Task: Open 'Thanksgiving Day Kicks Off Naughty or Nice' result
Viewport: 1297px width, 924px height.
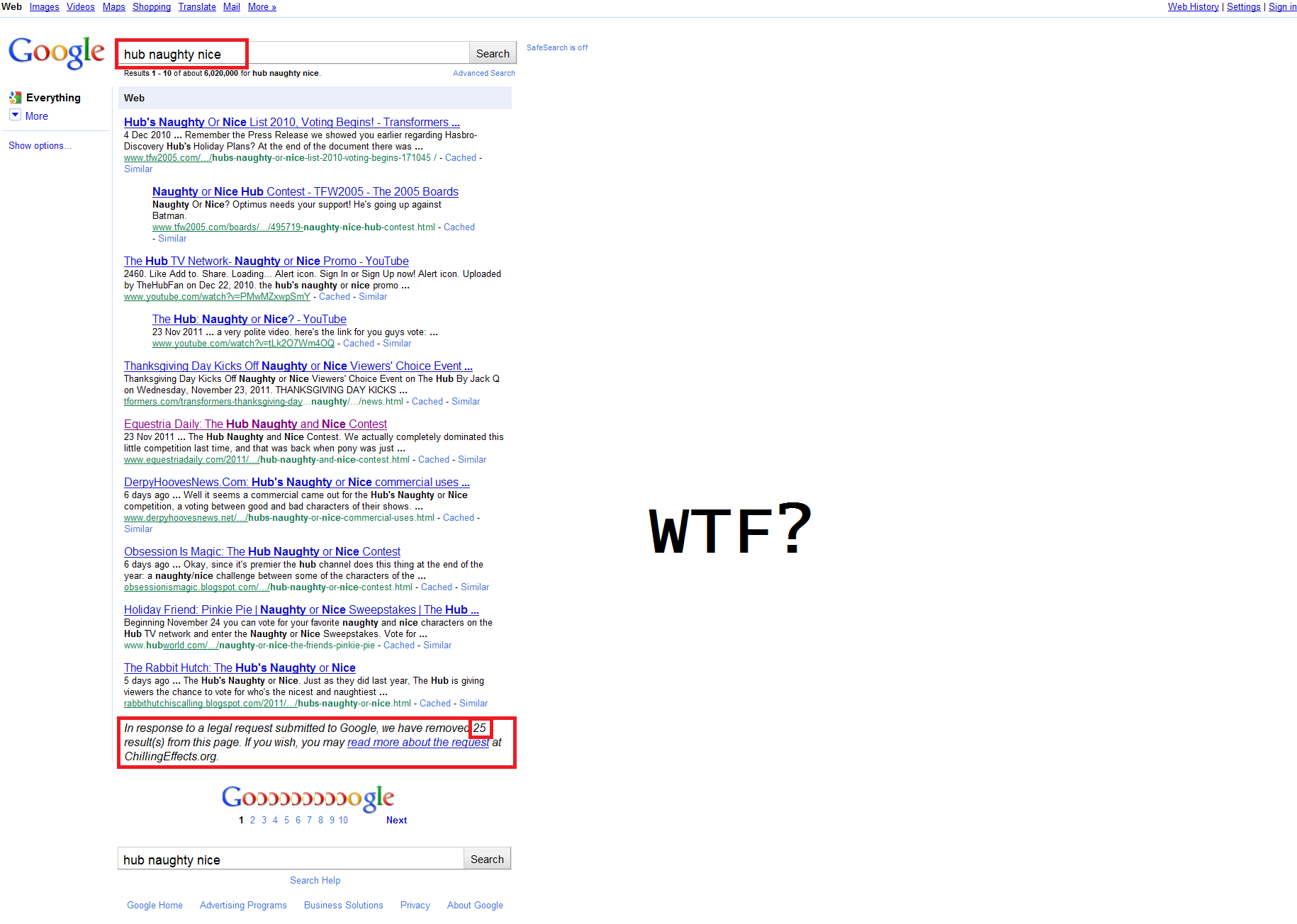Action: coord(298,366)
